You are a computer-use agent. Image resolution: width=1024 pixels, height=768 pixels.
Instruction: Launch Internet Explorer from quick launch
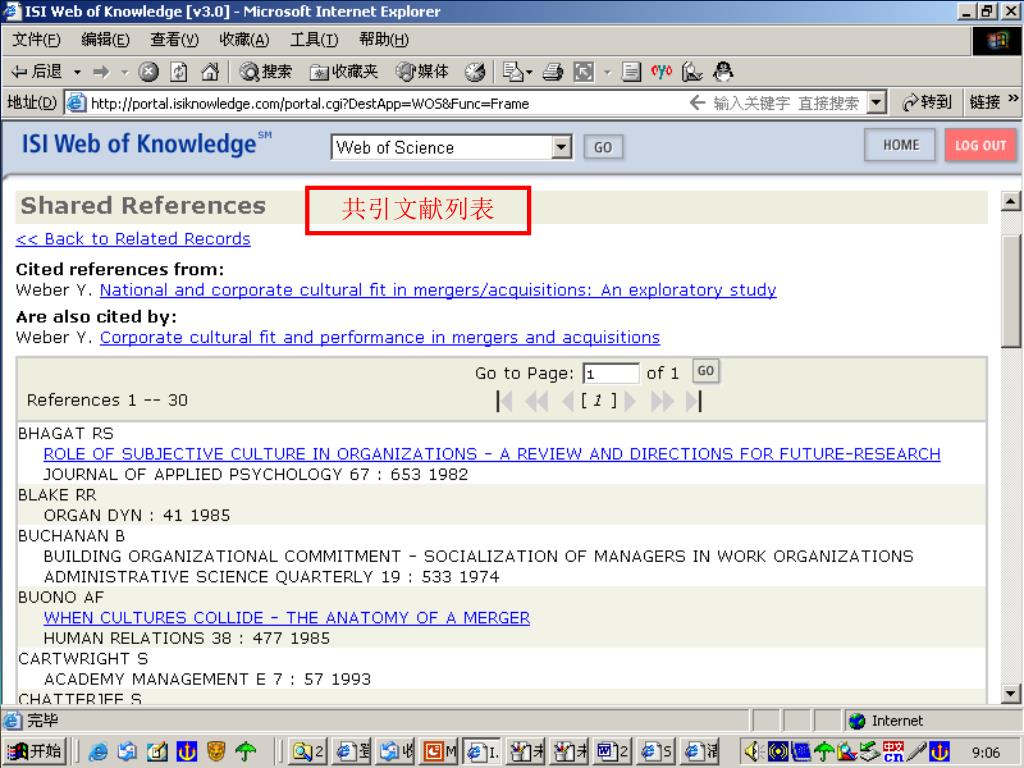97,752
